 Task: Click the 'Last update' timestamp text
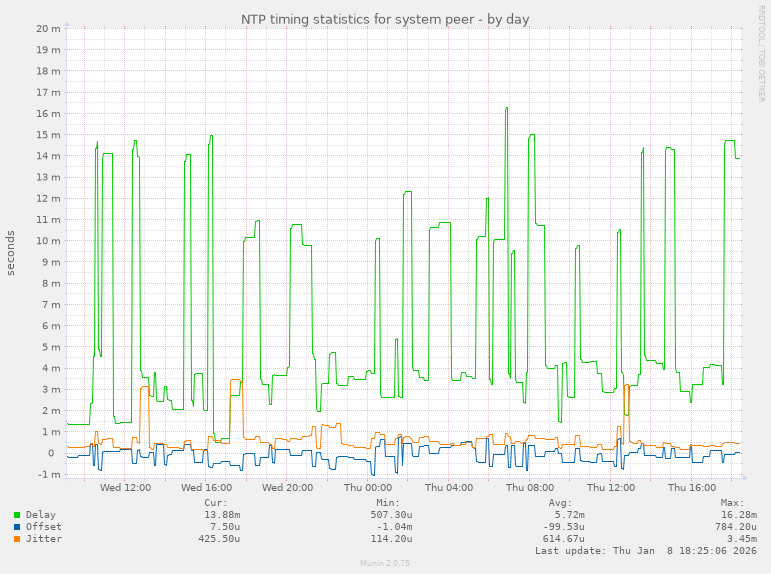646,551
